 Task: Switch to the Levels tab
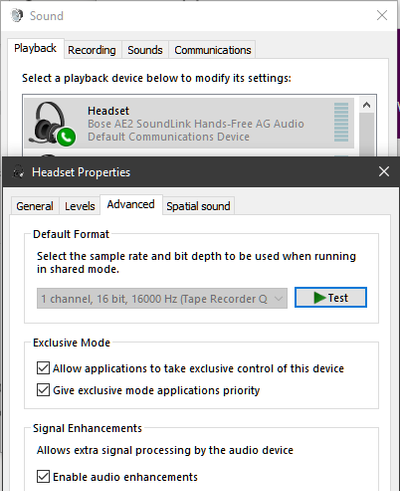(x=80, y=206)
